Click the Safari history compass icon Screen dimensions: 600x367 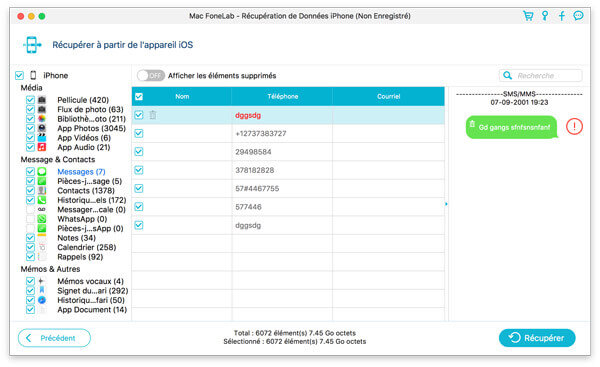point(42,300)
